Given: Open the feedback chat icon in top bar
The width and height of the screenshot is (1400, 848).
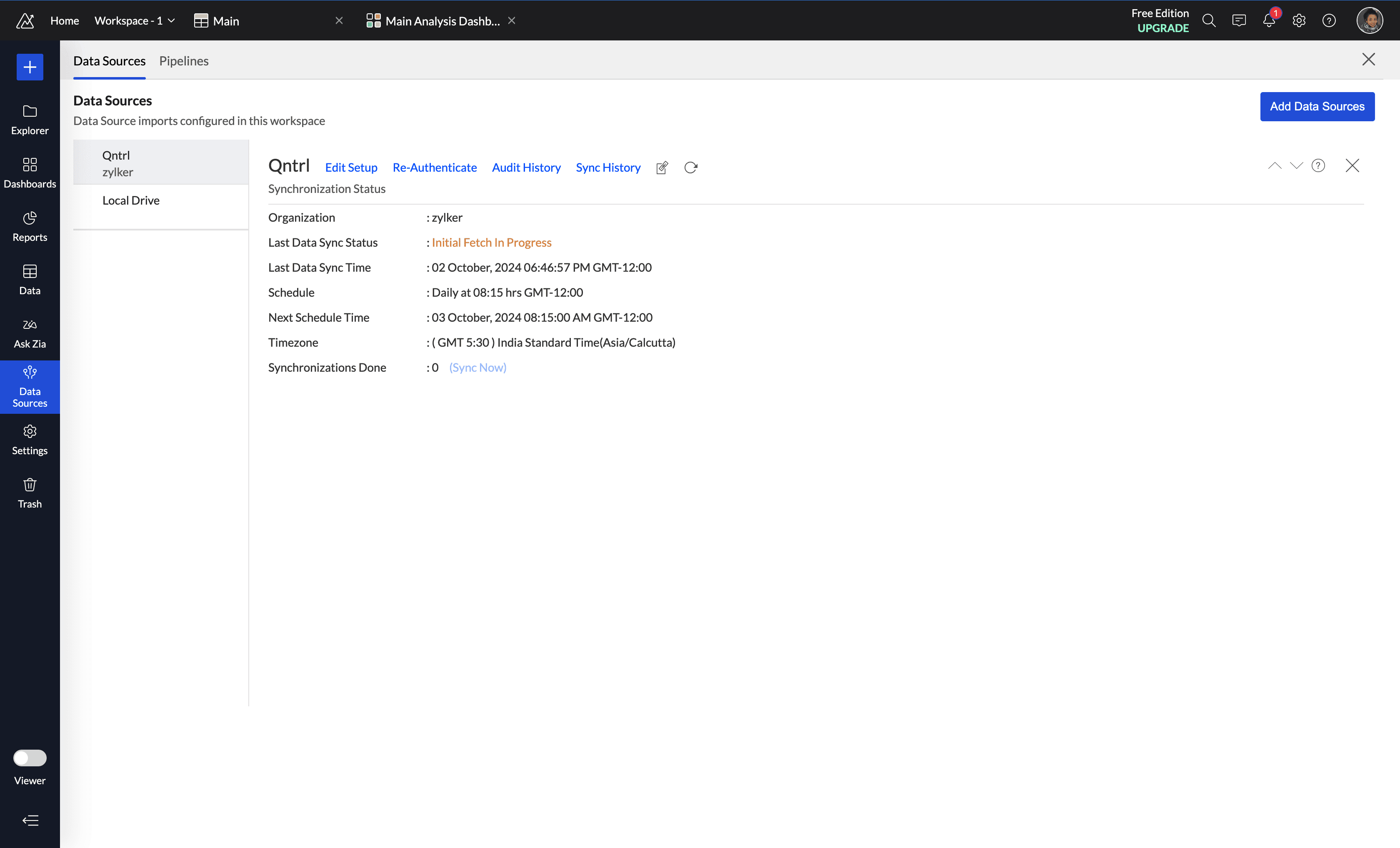Looking at the screenshot, I should [x=1239, y=21].
